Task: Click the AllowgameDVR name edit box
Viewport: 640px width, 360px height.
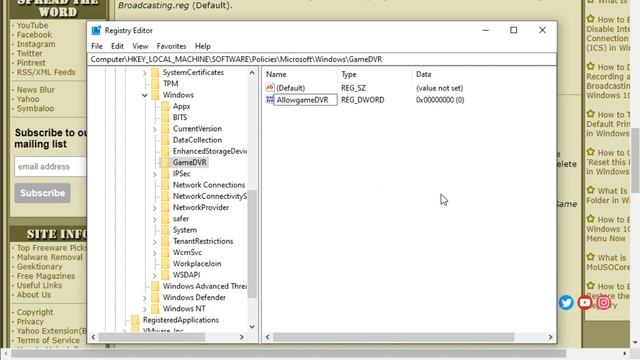Action: point(305,100)
